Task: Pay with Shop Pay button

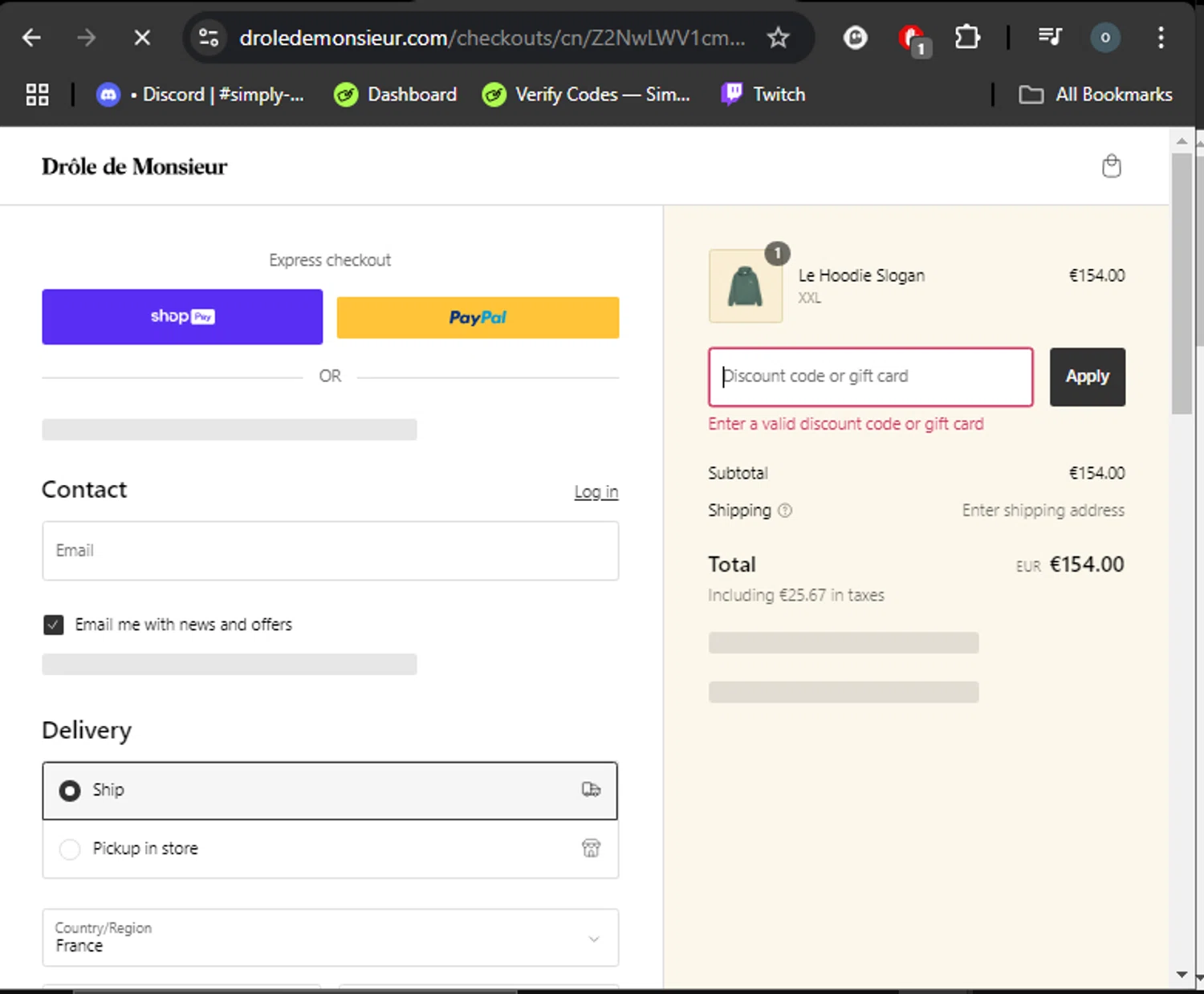Action: 182,317
